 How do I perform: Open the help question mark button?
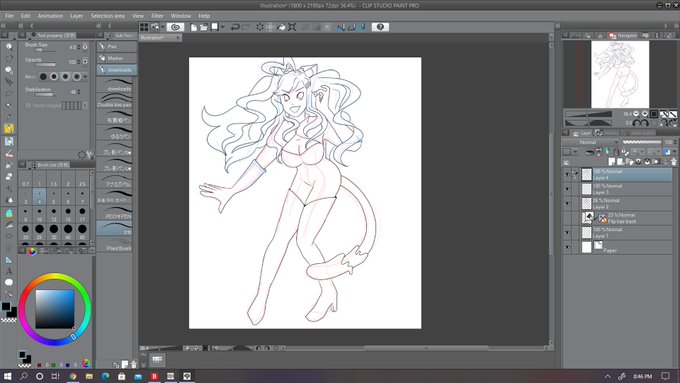(380, 27)
